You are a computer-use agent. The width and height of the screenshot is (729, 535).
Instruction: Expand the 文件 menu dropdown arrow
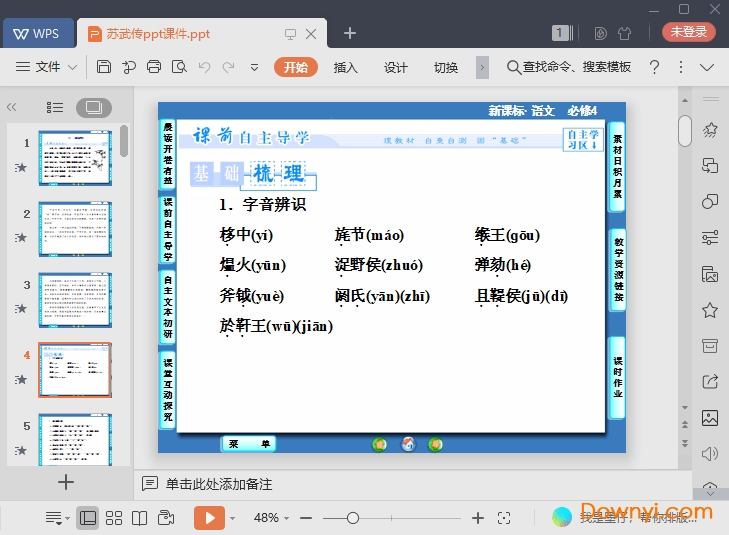72,67
